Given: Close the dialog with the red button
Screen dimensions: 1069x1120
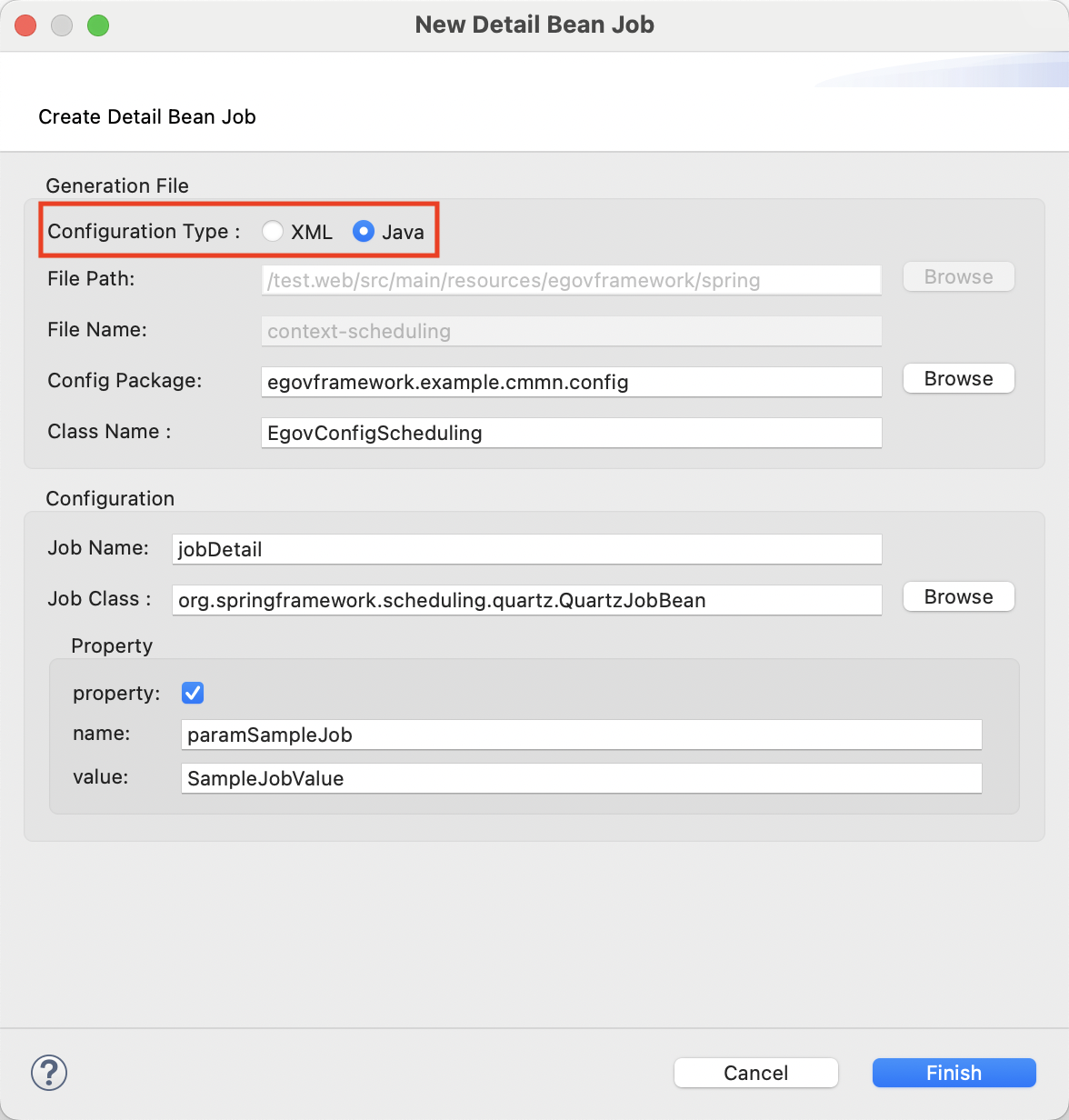Looking at the screenshot, I should pyautogui.click(x=25, y=25).
